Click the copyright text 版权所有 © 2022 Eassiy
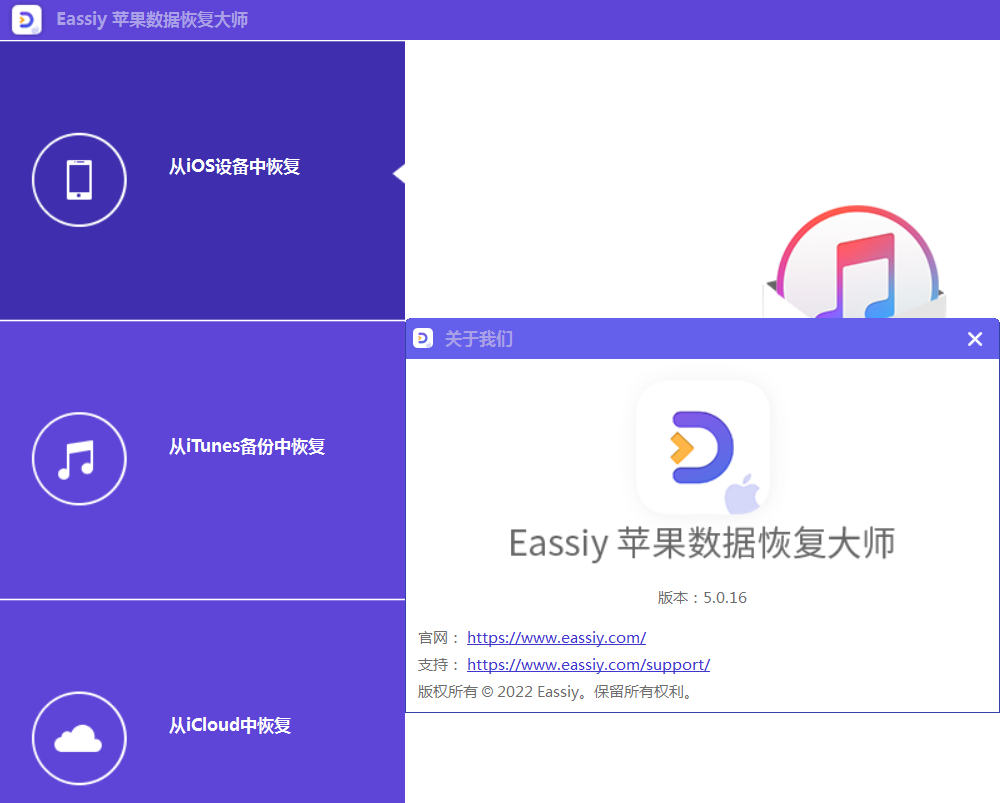 click(x=555, y=691)
